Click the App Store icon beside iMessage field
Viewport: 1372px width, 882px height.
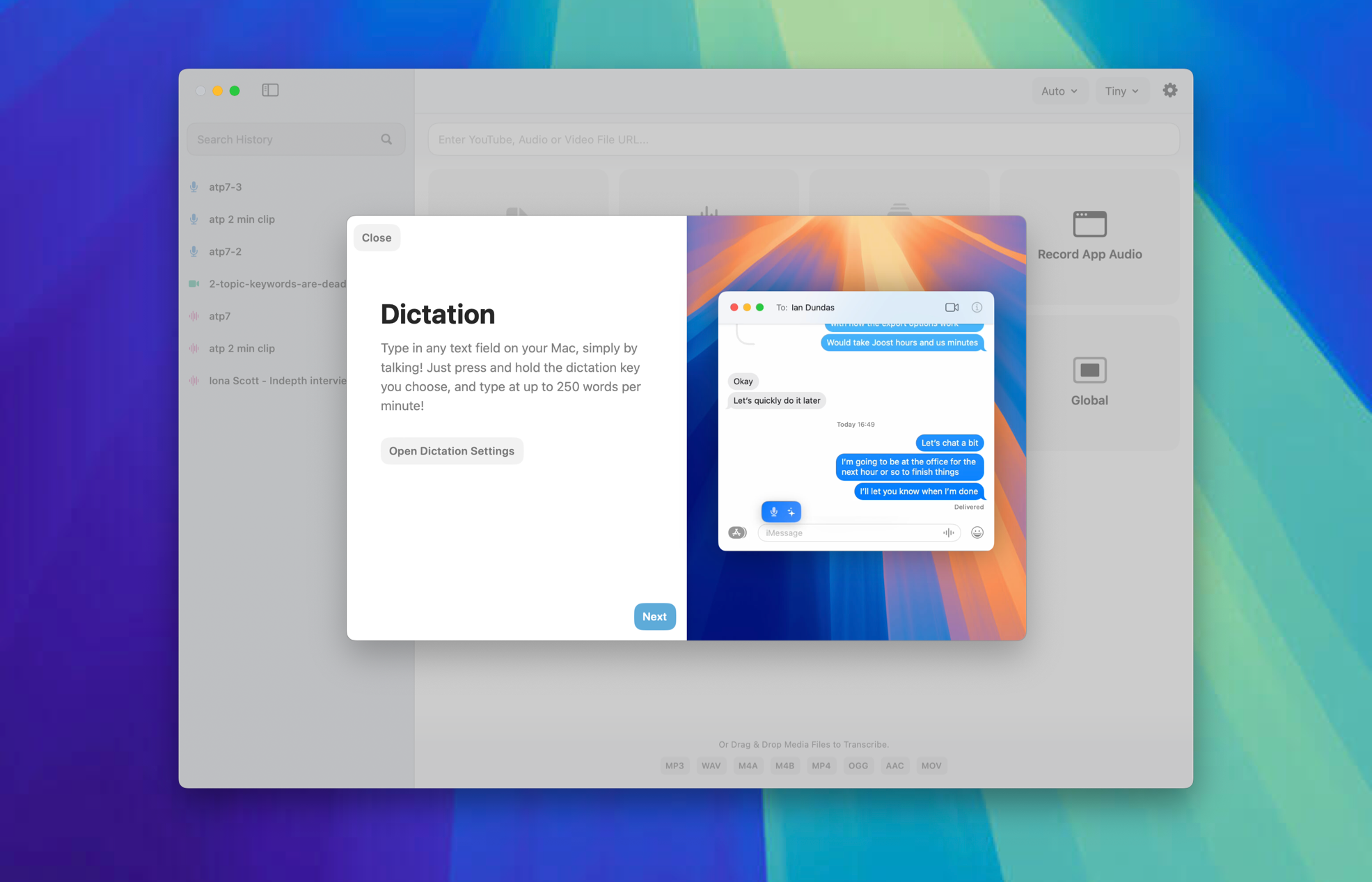(737, 533)
